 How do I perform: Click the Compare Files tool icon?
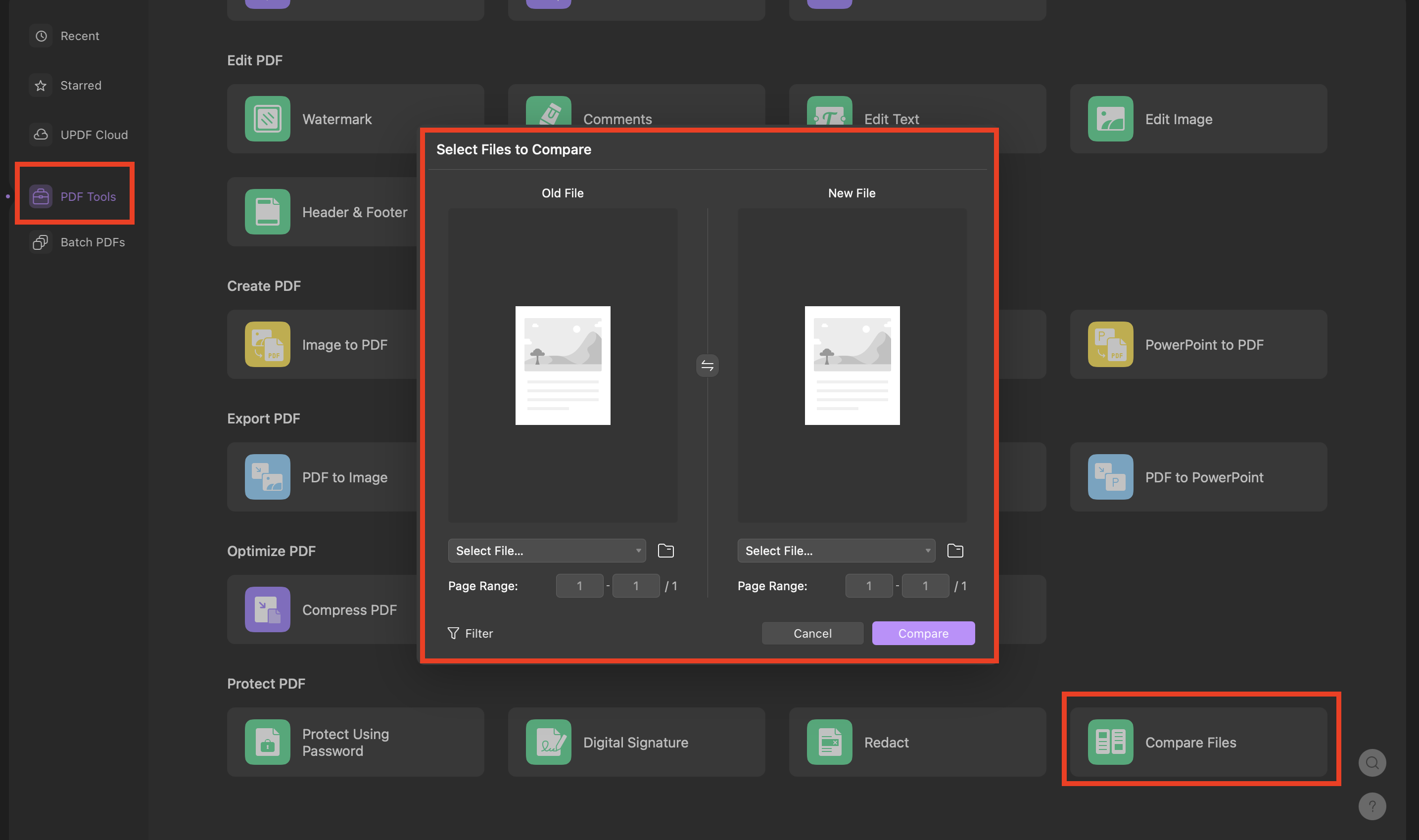[1110, 742]
